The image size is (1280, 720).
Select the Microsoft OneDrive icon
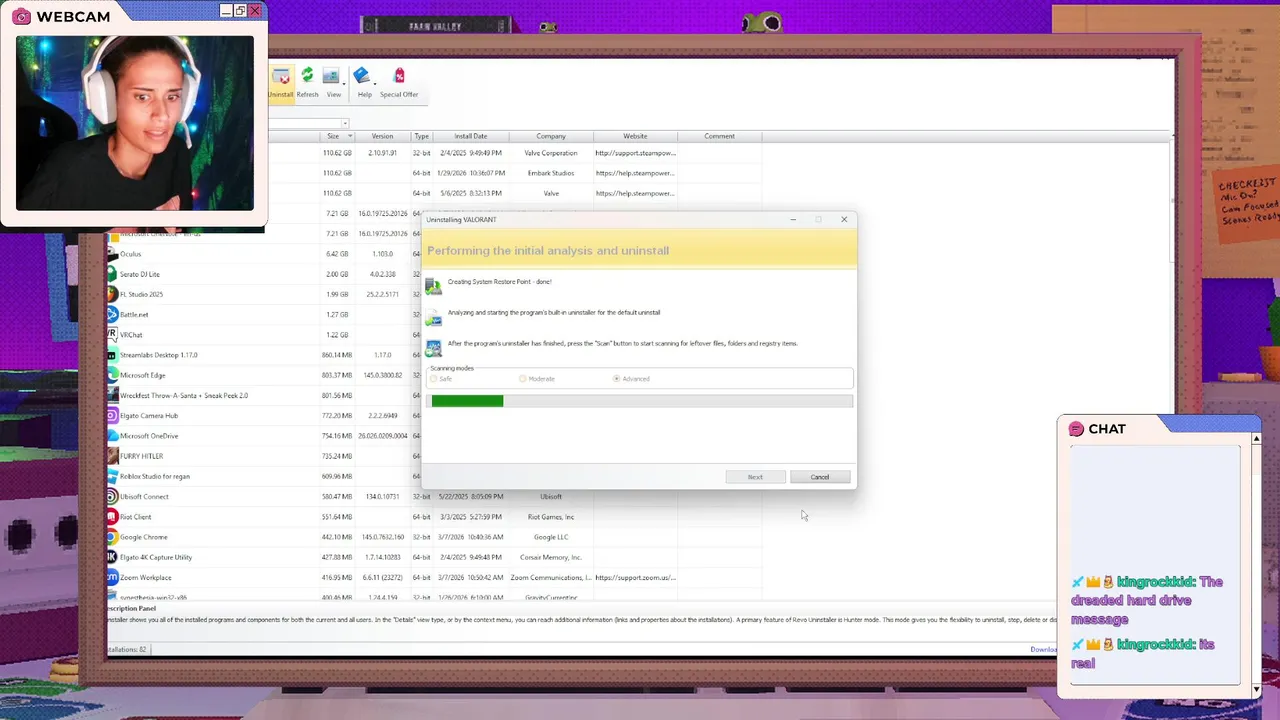click(x=113, y=436)
